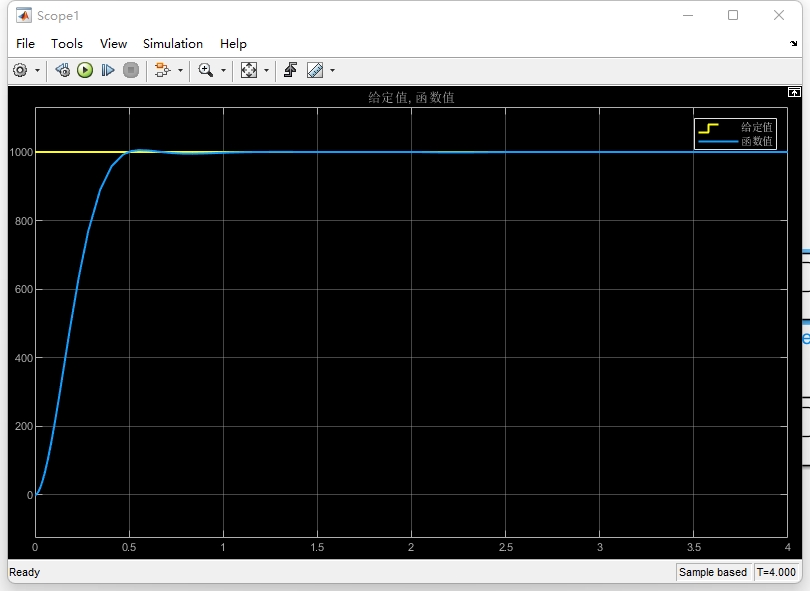
Task: Click the Step Back button
Action: [x=63, y=70]
